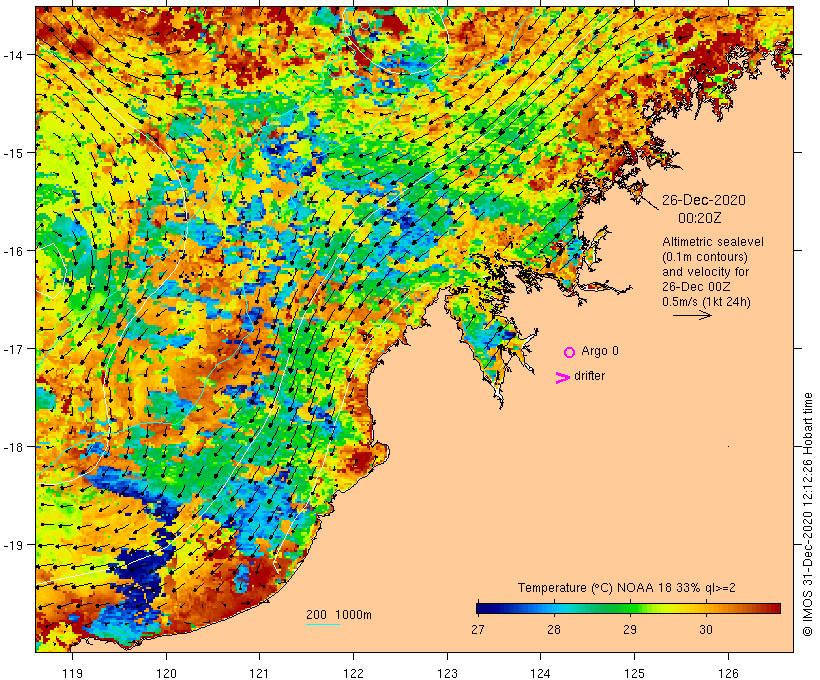The height and width of the screenshot is (680, 820).
Task: Click the '119' longitude axis label
Action: pos(72,673)
